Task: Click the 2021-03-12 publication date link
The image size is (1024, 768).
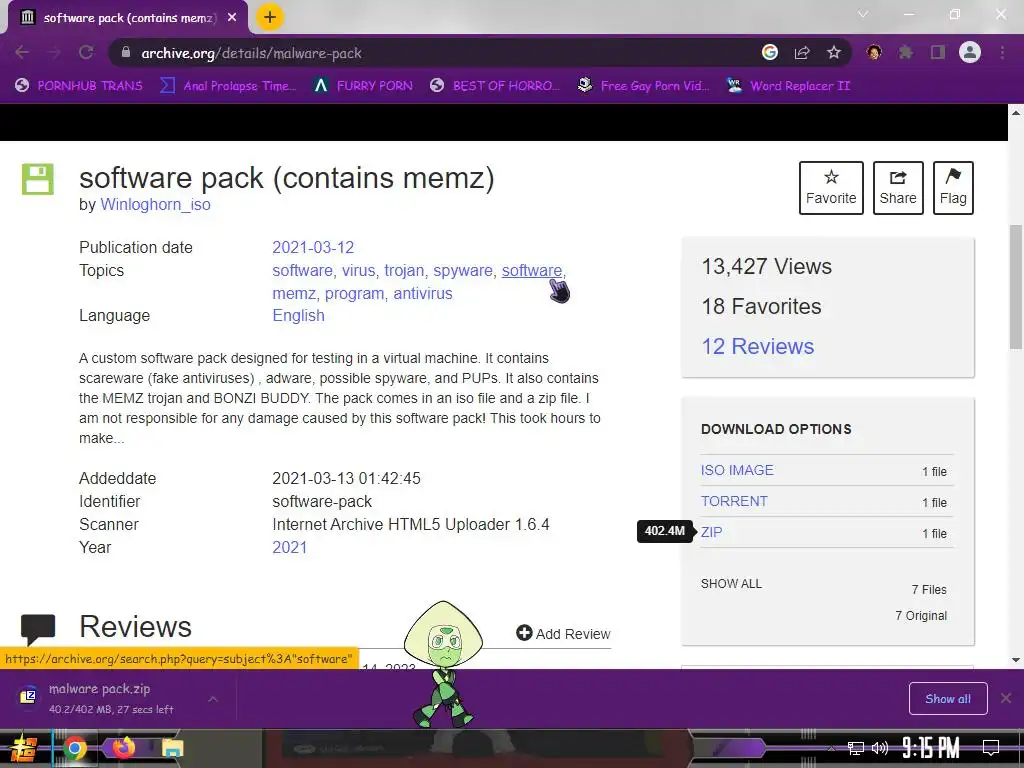Action: [313, 248]
